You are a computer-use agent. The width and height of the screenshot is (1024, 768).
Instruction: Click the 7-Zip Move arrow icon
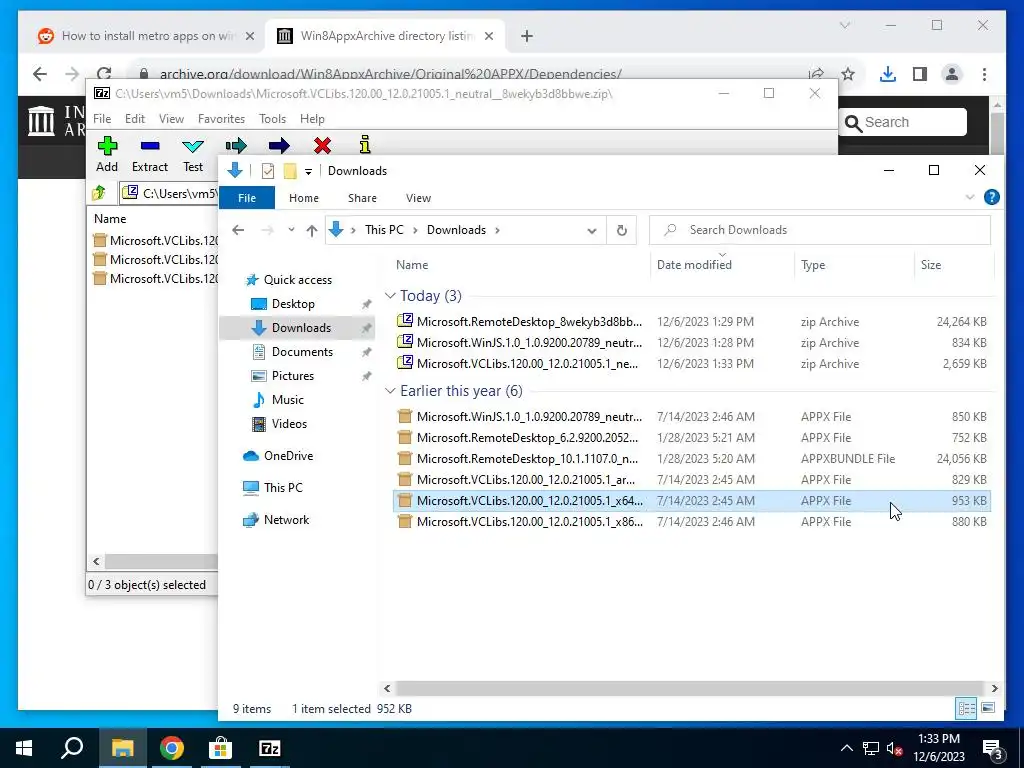(x=279, y=145)
